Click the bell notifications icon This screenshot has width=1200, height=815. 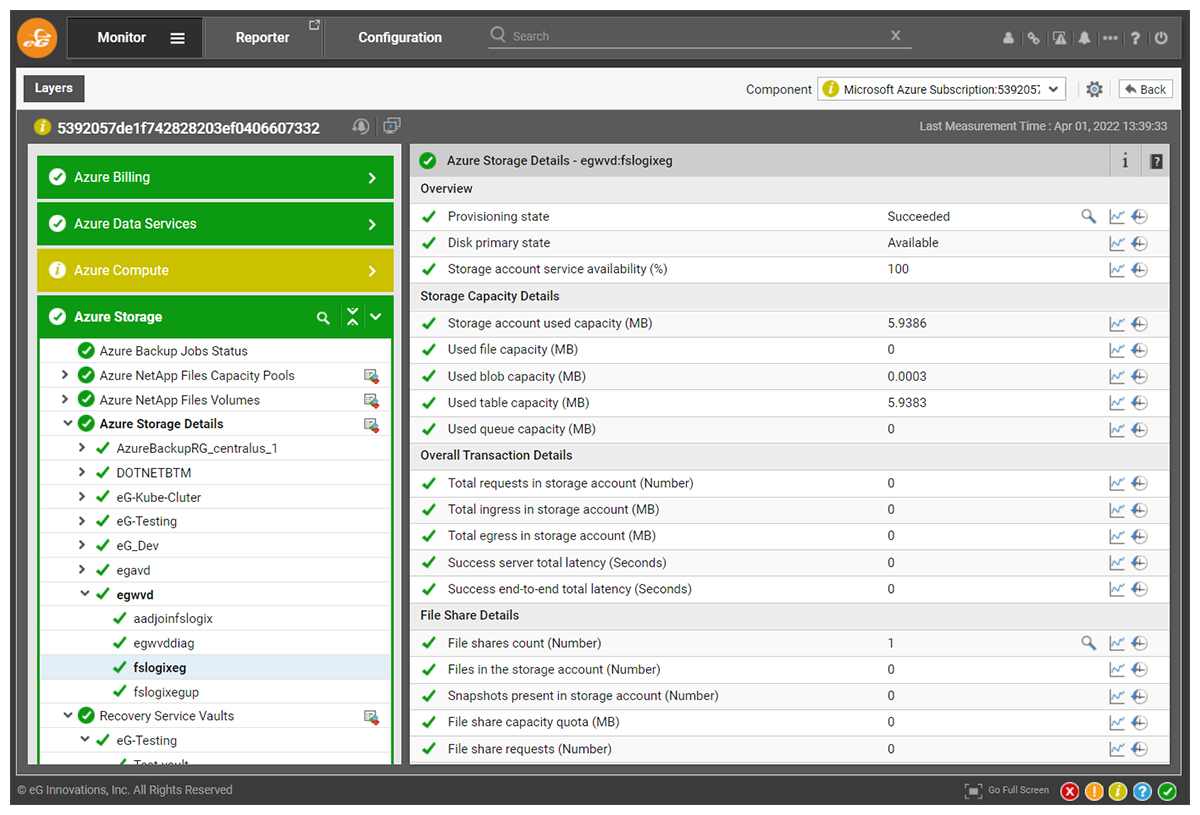(1084, 38)
